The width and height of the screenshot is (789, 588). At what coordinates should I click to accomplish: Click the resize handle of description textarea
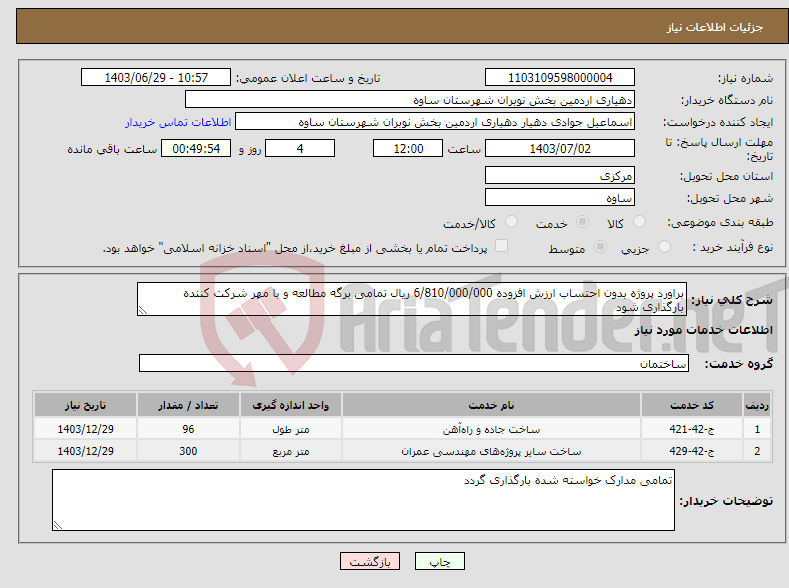[x=142, y=311]
